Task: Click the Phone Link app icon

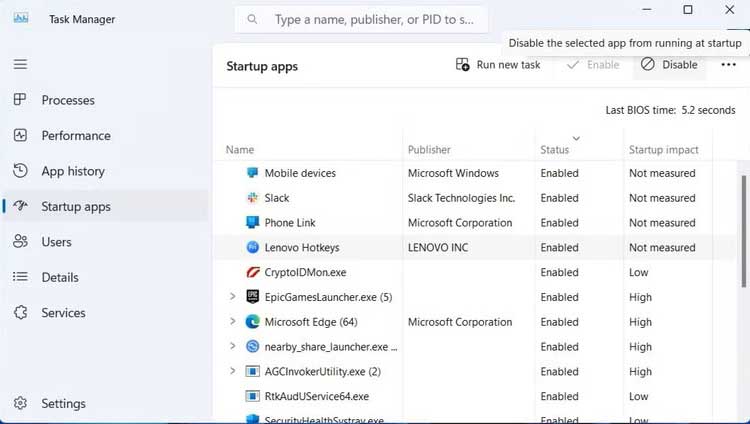Action: coord(253,223)
